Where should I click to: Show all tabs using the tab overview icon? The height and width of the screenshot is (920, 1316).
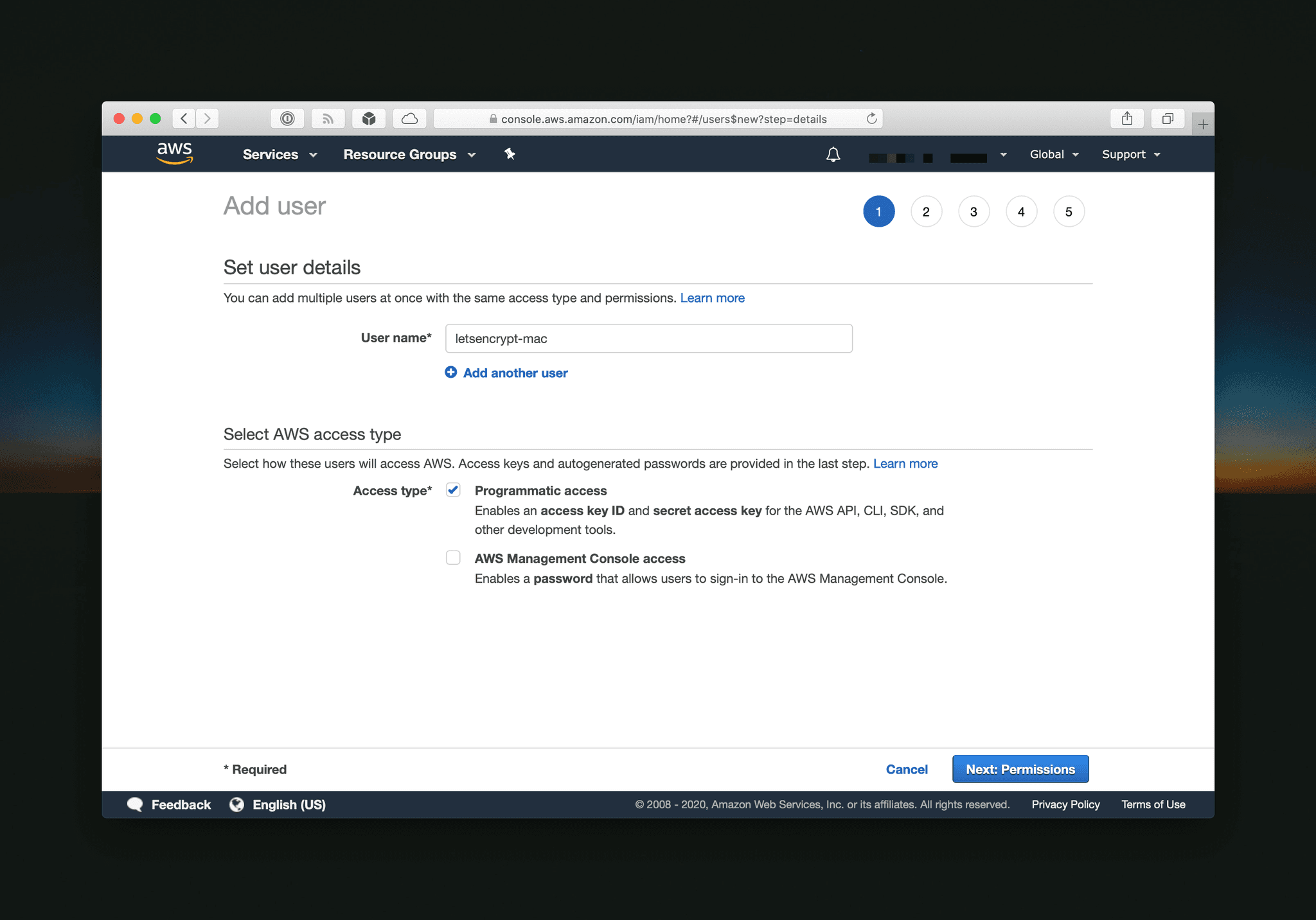click(x=1168, y=118)
